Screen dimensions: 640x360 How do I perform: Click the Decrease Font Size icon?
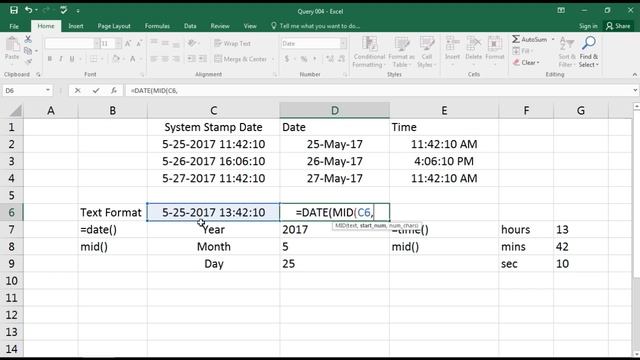point(139,43)
